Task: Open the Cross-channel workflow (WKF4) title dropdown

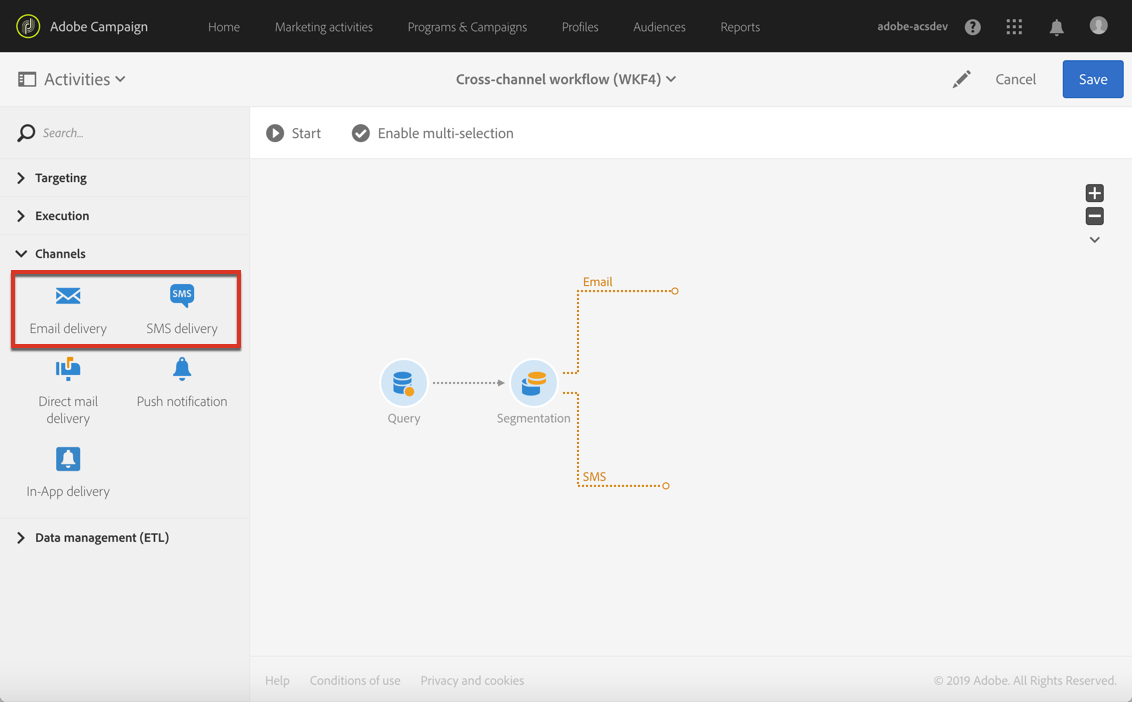Action: coord(566,79)
